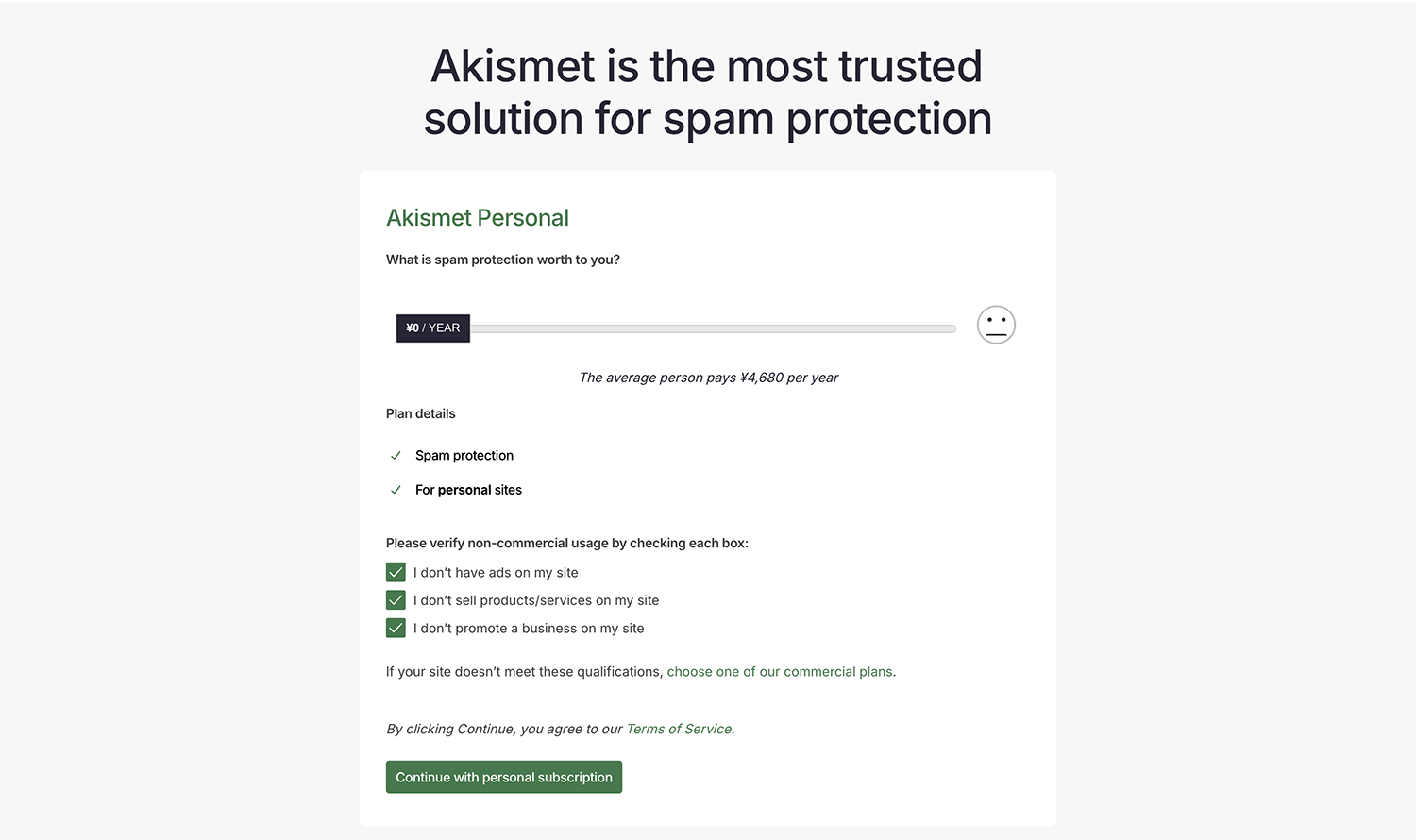Open the Terms of Service link
Screen dimensions: 1416x840
tap(679, 730)
